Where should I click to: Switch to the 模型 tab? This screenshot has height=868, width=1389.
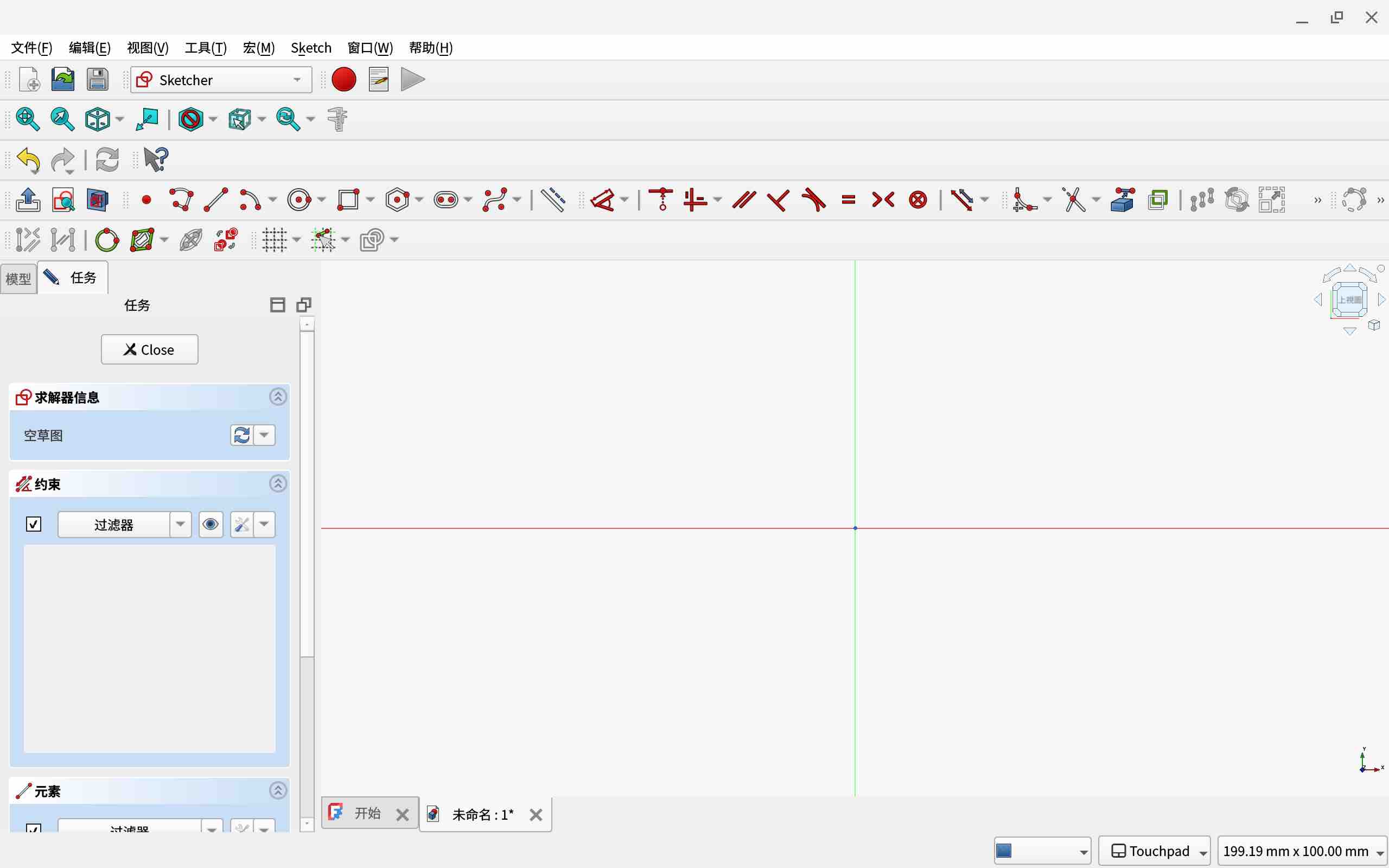[18, 279]
